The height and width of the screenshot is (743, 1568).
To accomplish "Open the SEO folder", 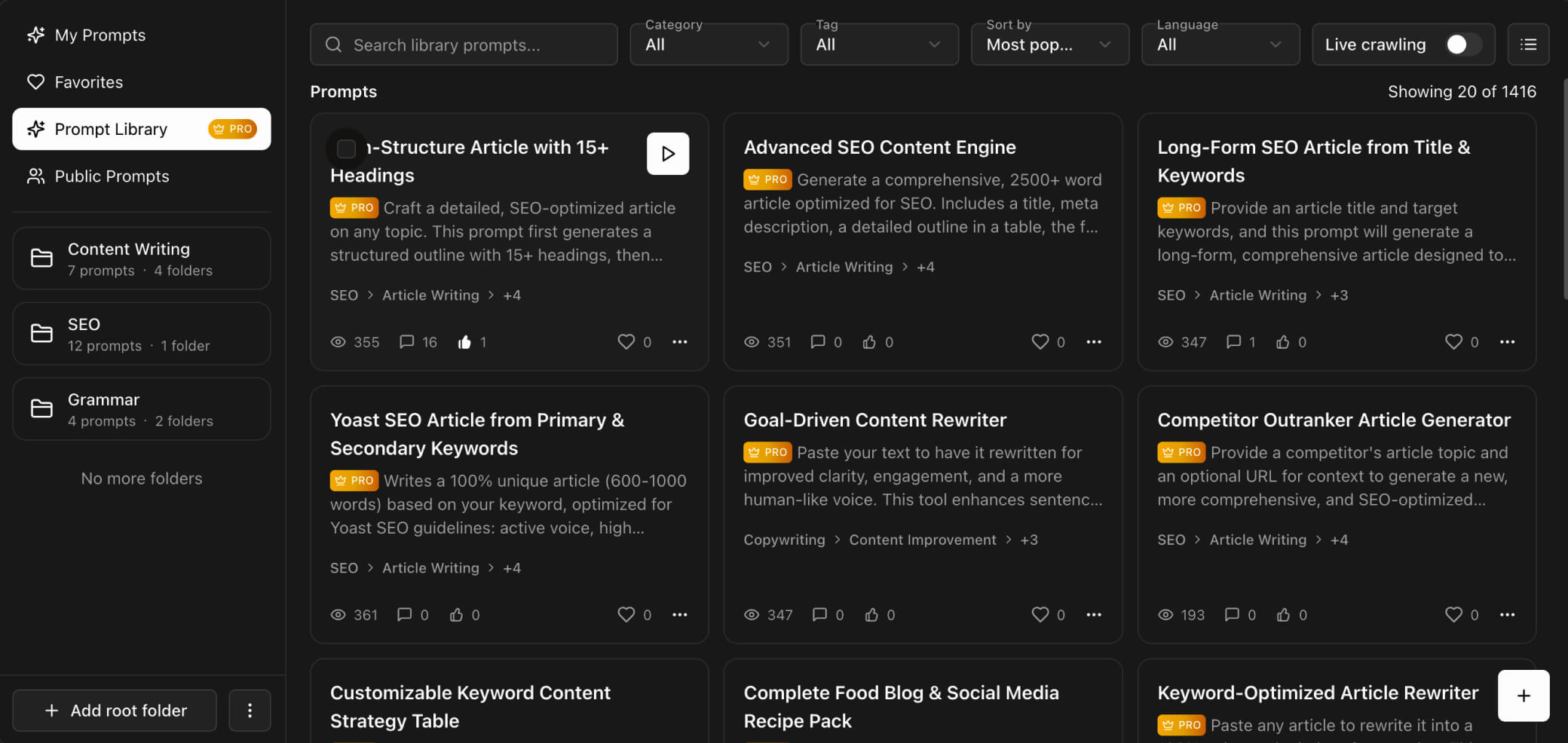I will click(x=142, y=334).
